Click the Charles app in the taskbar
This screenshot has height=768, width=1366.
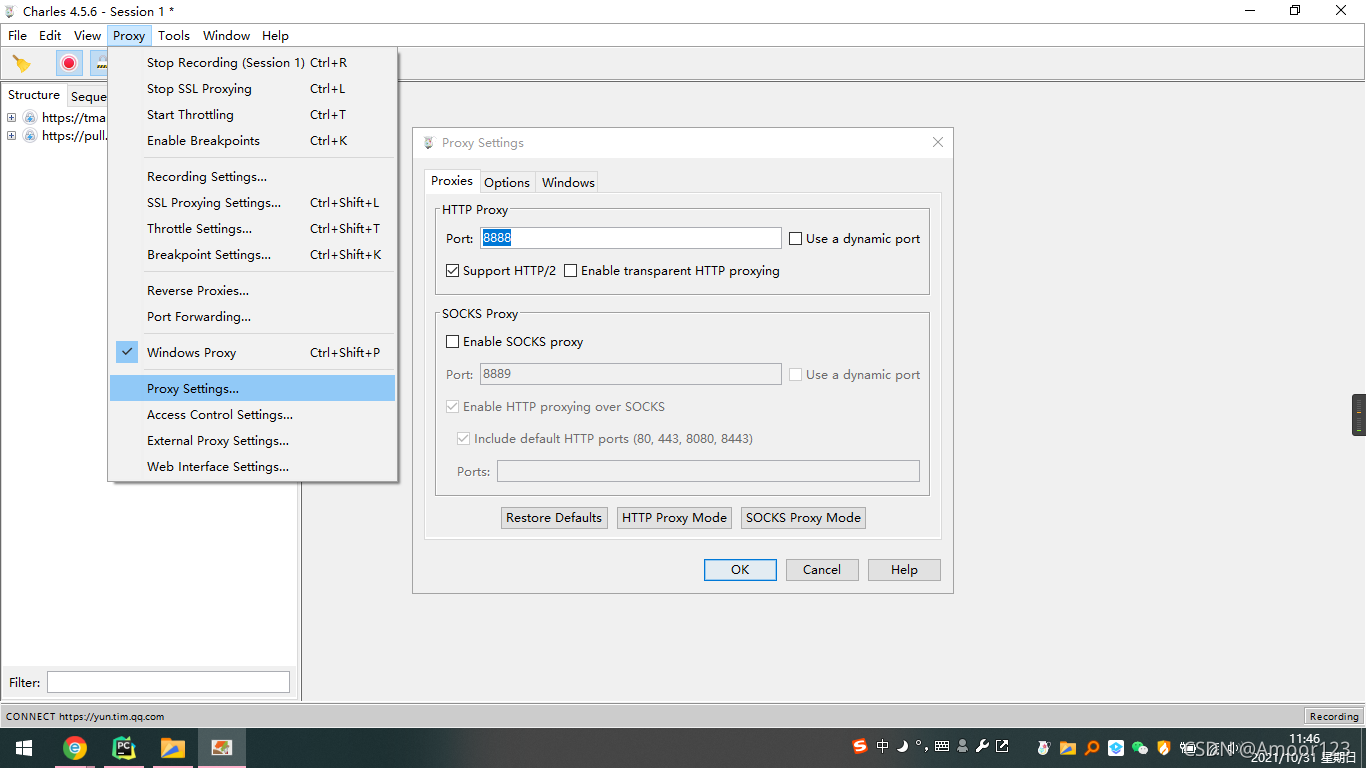click(222, 748)
